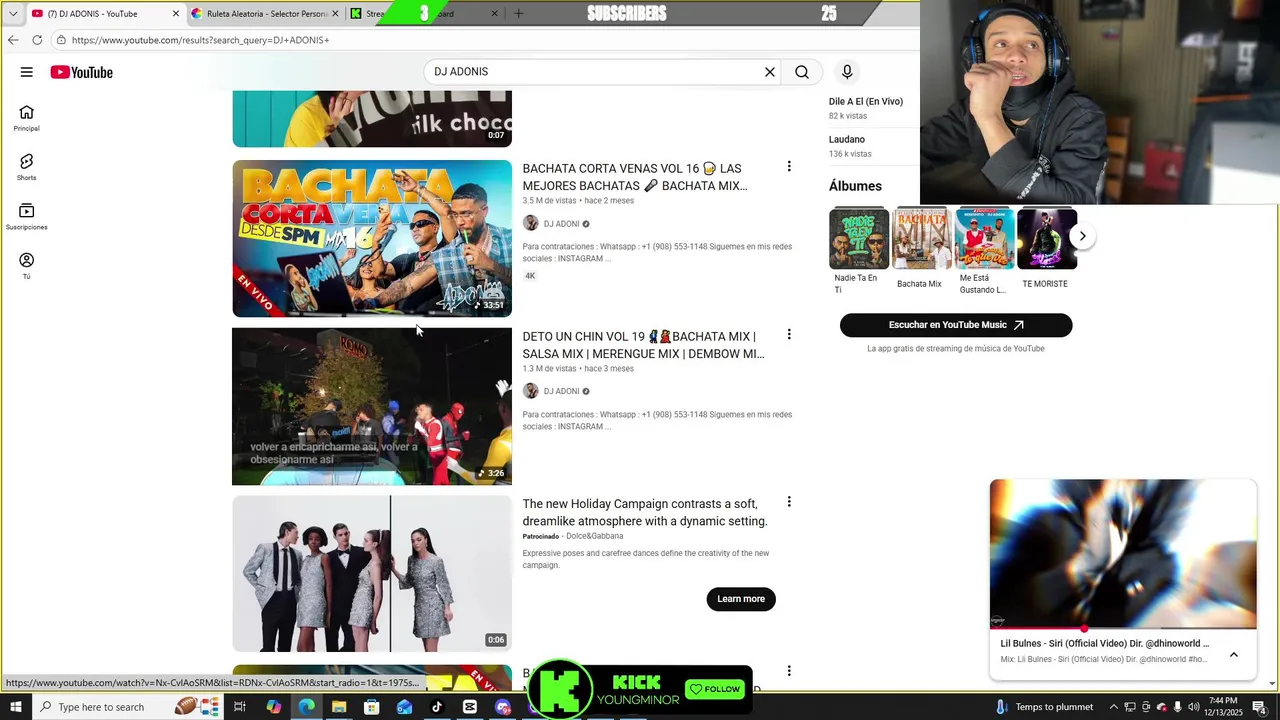Open options menu for the Dolce&Gabbana ad
This screenshot has width=1280, height=720.
[x=789, y=502]
